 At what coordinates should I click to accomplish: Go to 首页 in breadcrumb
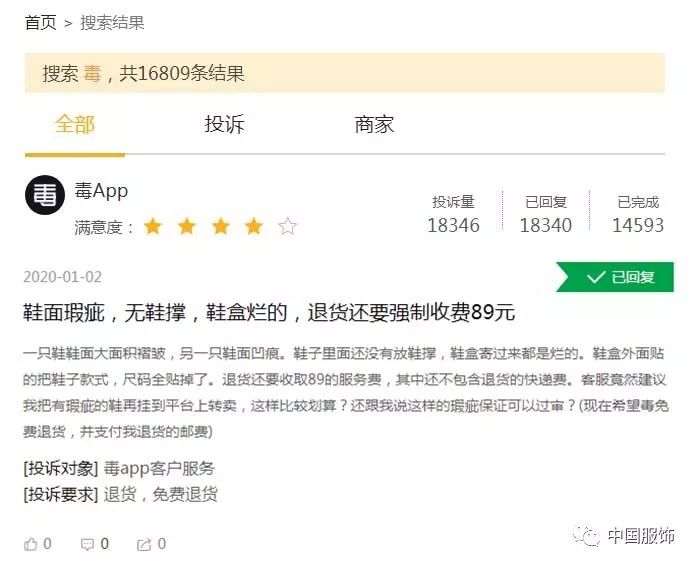pyautogui.click(x=40, y=23)
